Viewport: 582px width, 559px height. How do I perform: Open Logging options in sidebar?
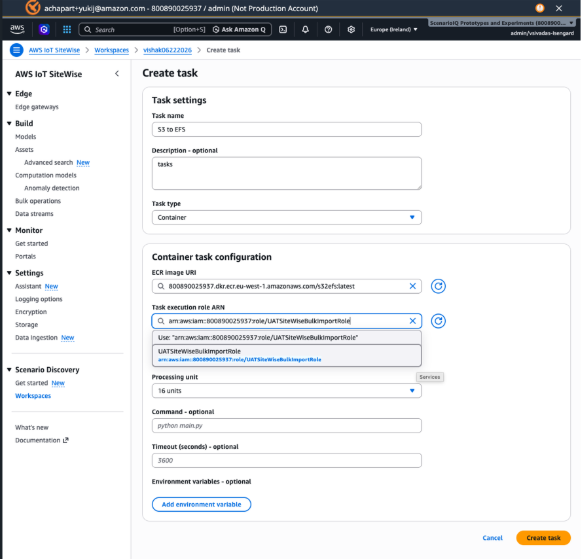(39, 299)
